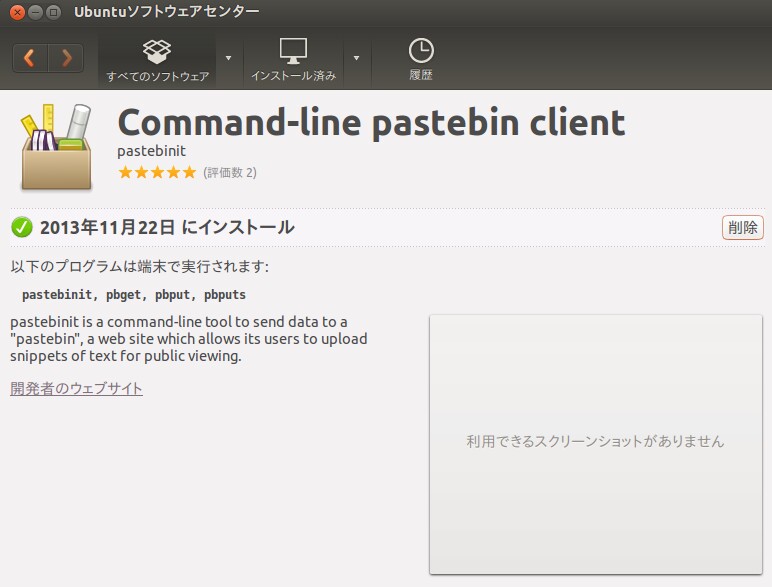Image resolution: width=772 pixels, height=587 pixels.
Task: Go forward with the right arrow button
Action: point(66,58)
